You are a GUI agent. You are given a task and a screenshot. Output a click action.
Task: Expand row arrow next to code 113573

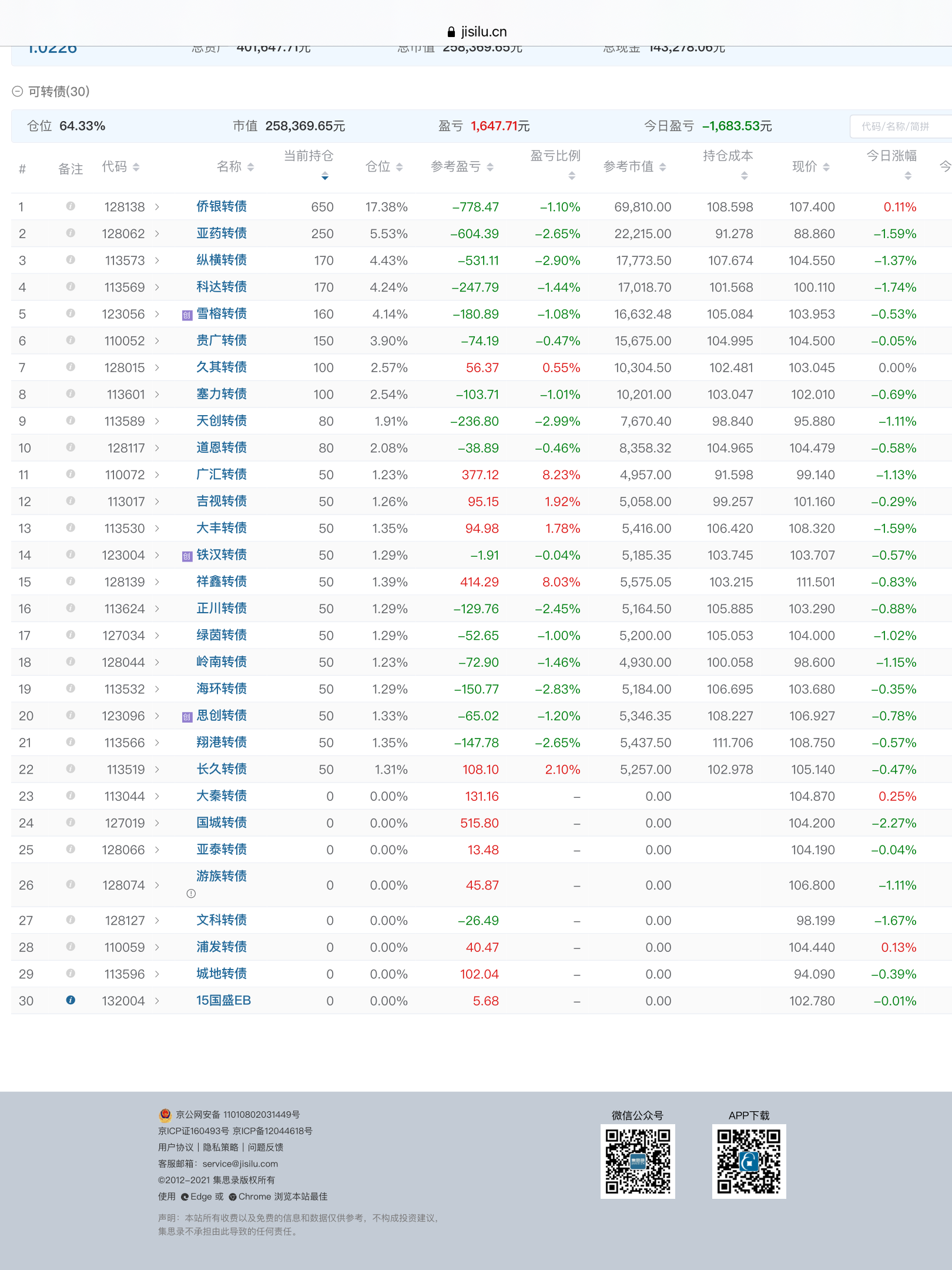pos(157,260)
